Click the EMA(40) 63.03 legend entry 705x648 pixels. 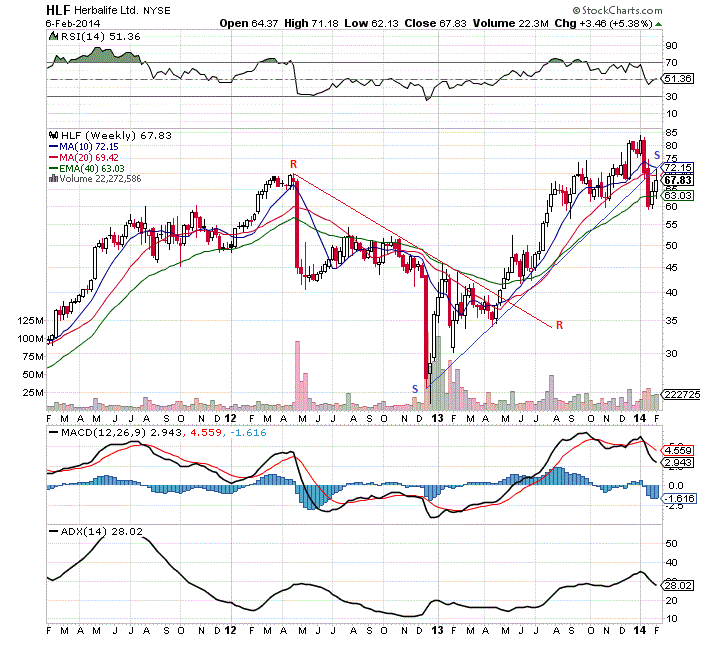(x=92, y=168)
